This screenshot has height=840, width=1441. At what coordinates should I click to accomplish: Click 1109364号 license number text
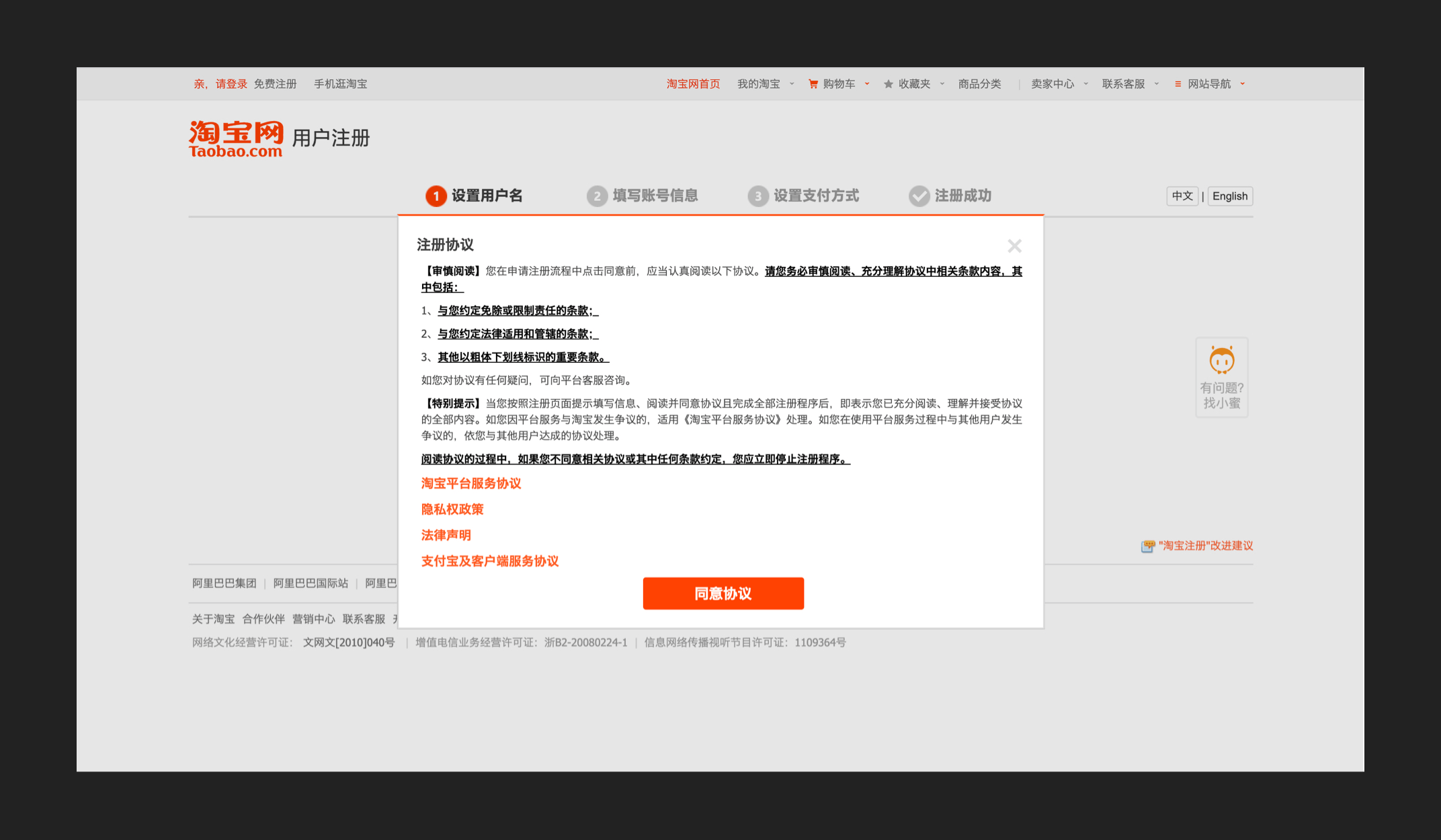820,642
